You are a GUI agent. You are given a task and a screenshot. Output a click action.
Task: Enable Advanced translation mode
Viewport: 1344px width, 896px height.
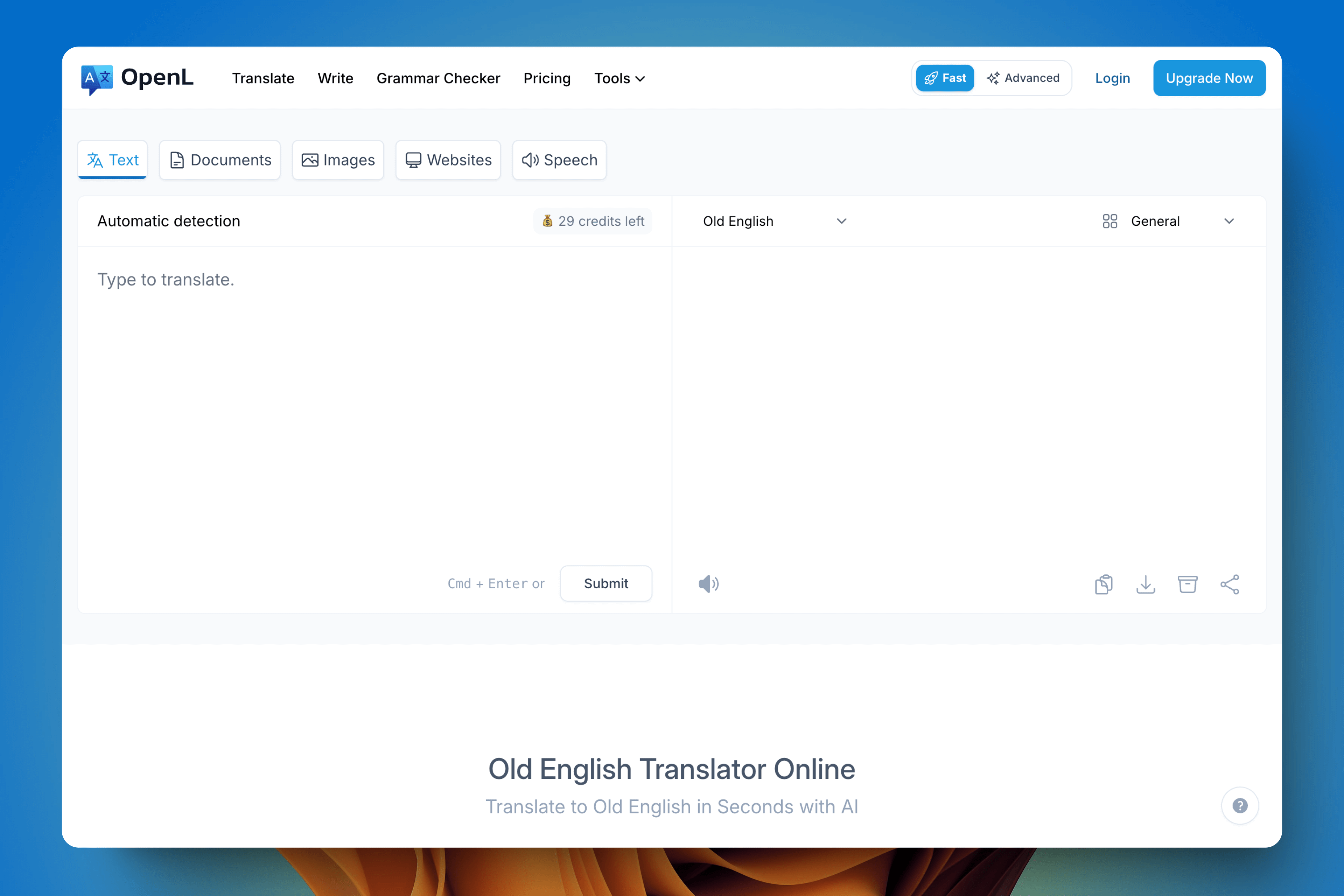(1023, 78)
